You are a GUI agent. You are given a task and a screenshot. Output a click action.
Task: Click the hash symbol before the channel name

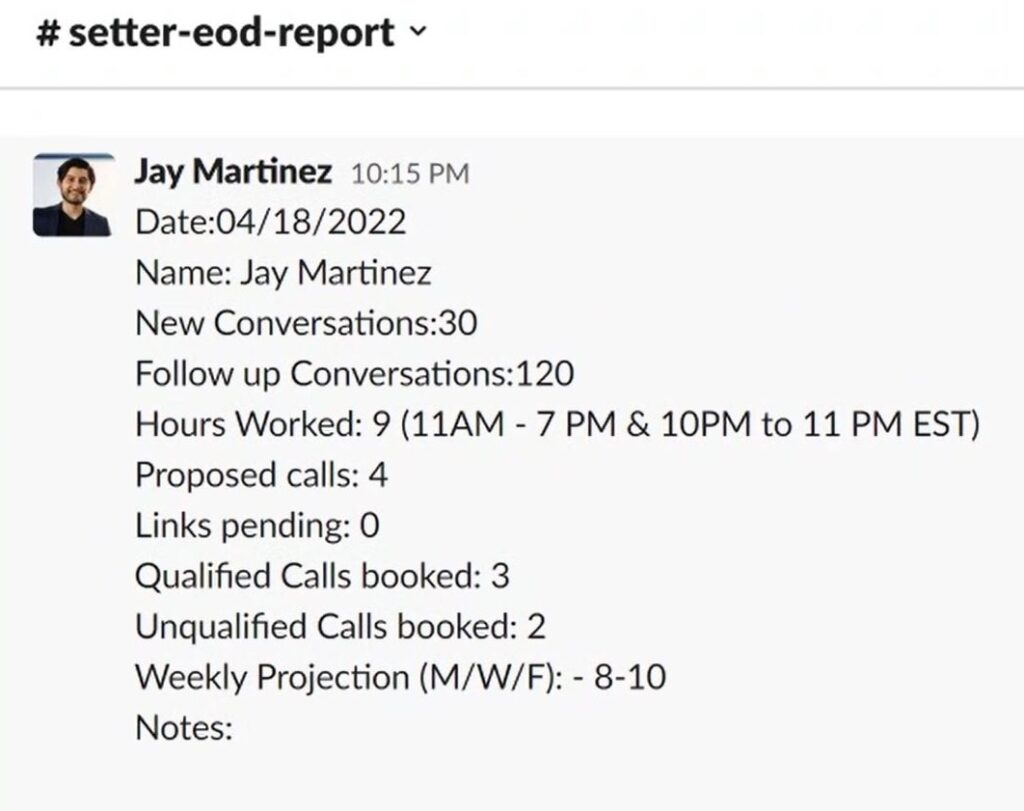(x=46, y=34)
